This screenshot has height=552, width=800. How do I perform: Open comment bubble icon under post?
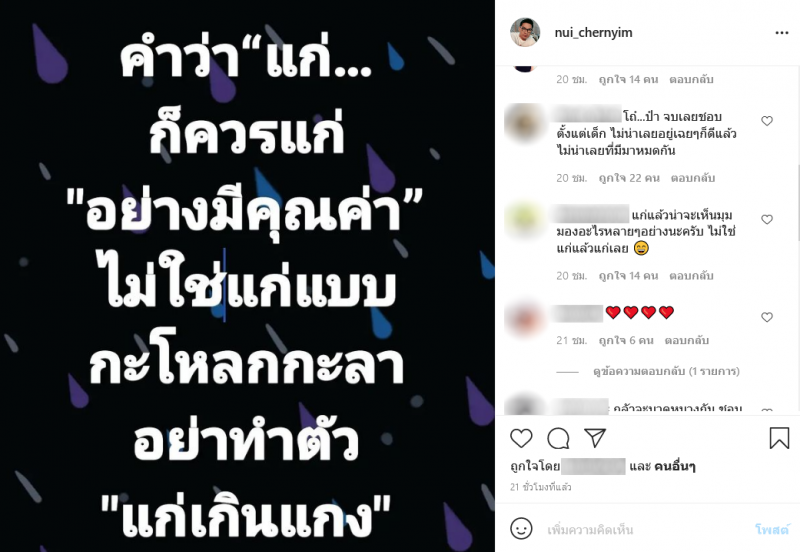(558, 438)
